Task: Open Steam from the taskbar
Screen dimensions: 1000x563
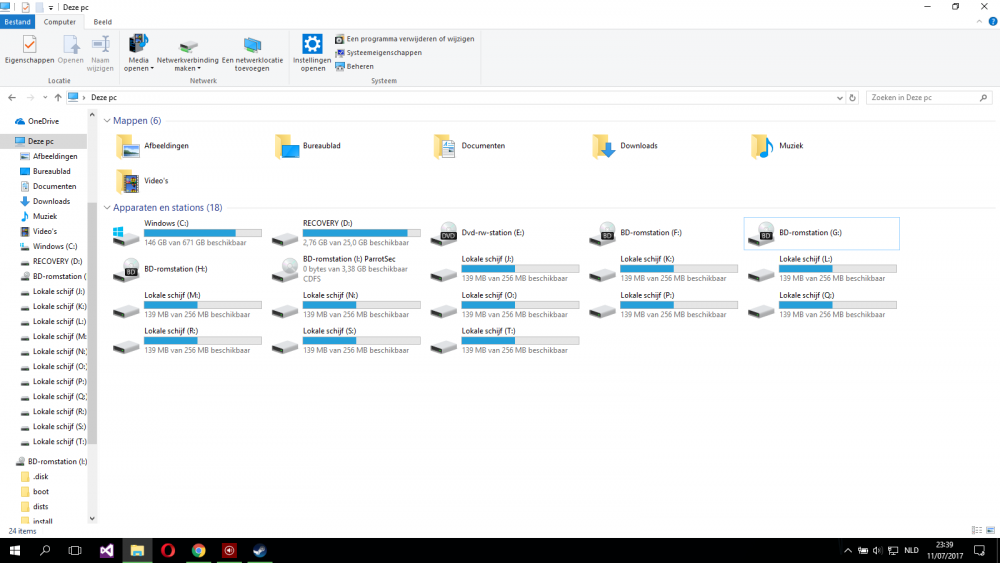Action: (260, 550)
